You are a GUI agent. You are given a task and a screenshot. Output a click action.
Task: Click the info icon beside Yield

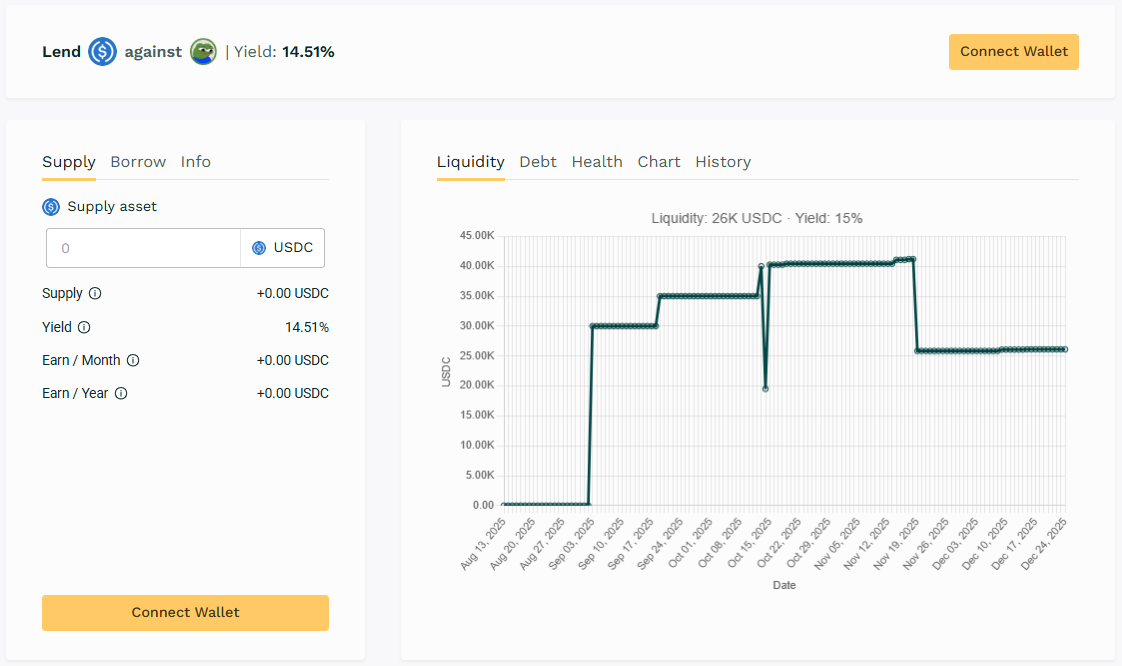point(84,327)
